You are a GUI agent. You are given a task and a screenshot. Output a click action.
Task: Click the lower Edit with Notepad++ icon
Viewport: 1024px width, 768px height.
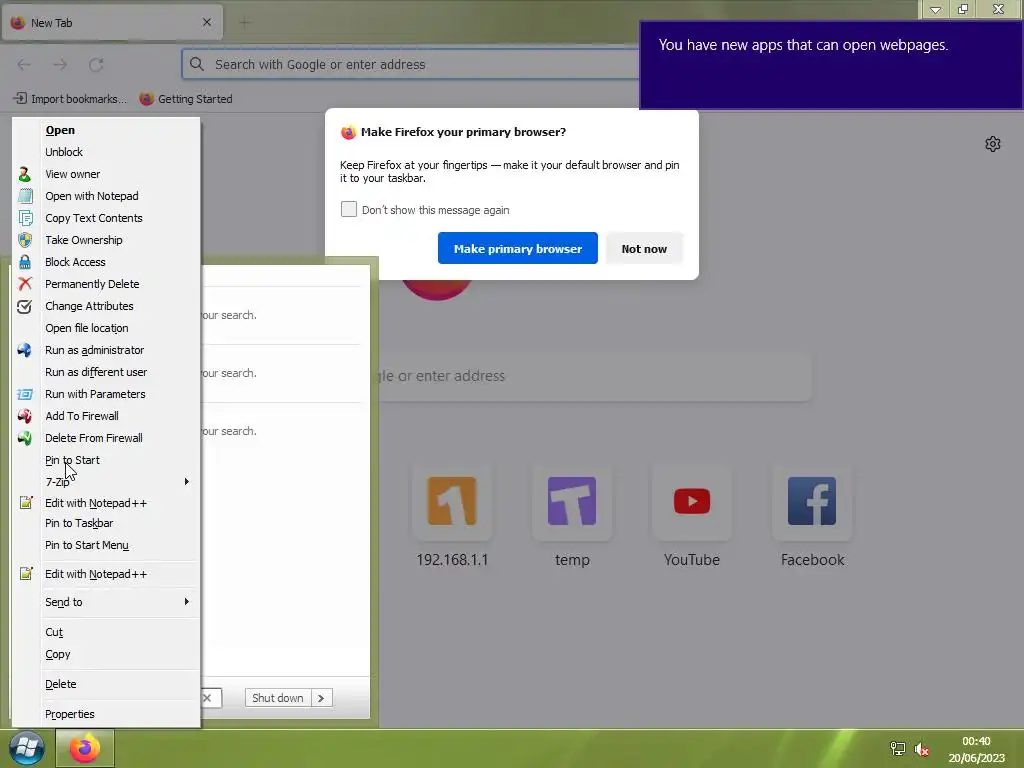pos(25,574)
